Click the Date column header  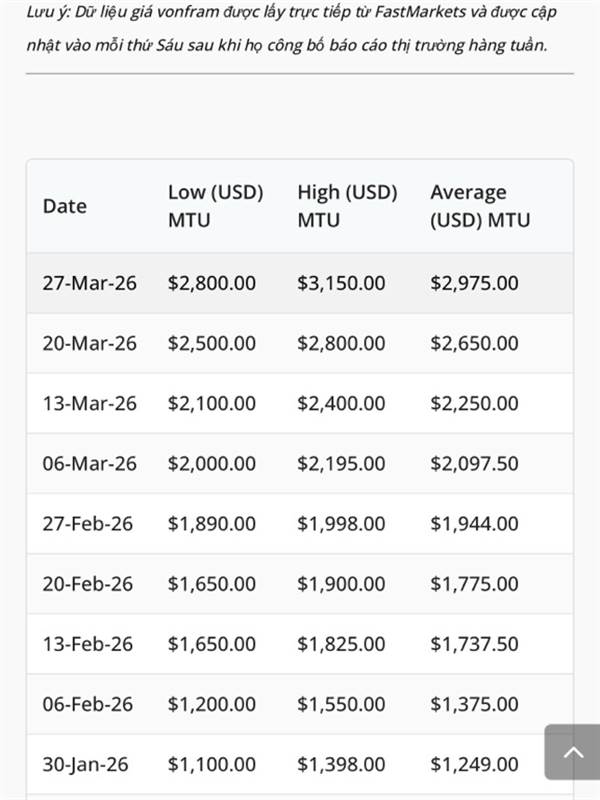pos(65,206)
